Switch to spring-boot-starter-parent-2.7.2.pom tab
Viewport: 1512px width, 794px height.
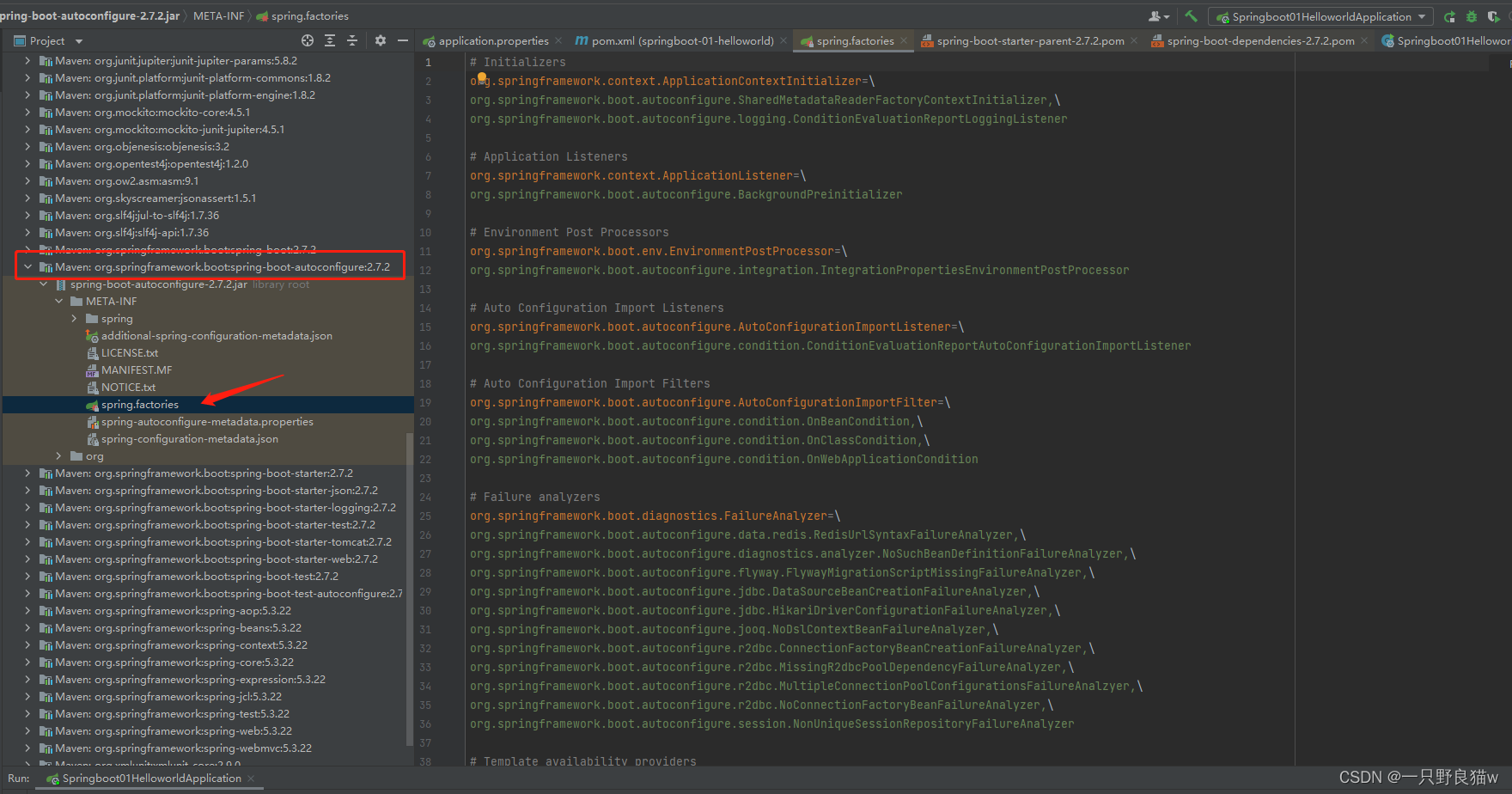1030,40
